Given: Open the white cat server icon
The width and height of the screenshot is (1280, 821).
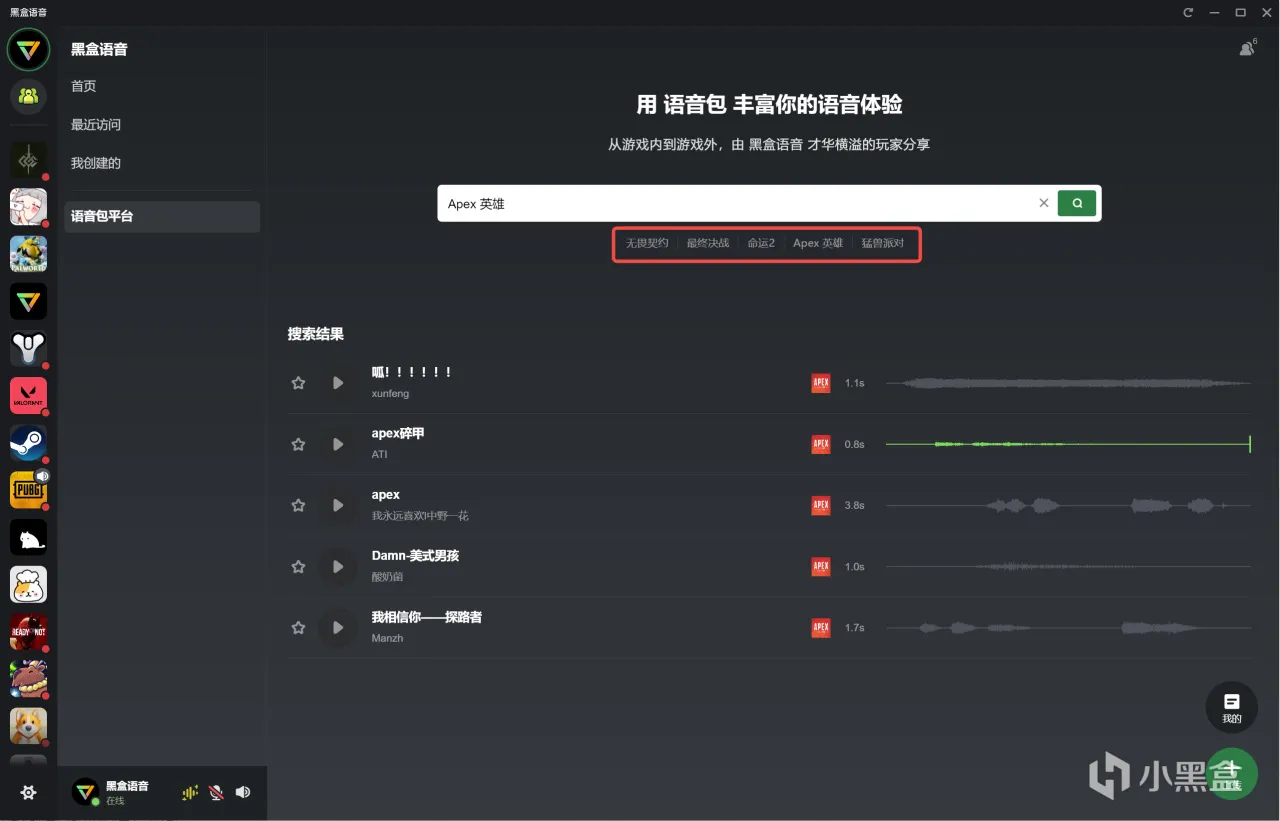Looking at the screenshot, I should [x=28, y=537].
